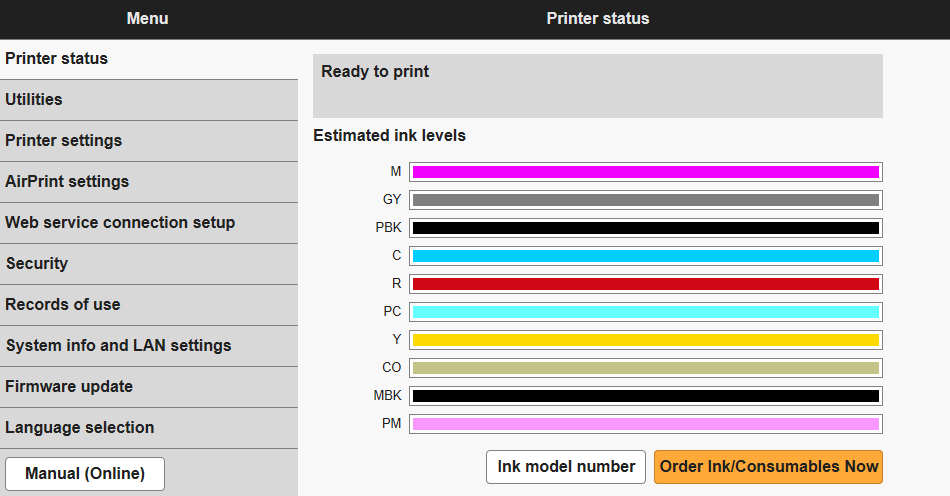Click the CO chroma optimizer level bar
This screenshot has width=950, height=496.
pos(645,368)
